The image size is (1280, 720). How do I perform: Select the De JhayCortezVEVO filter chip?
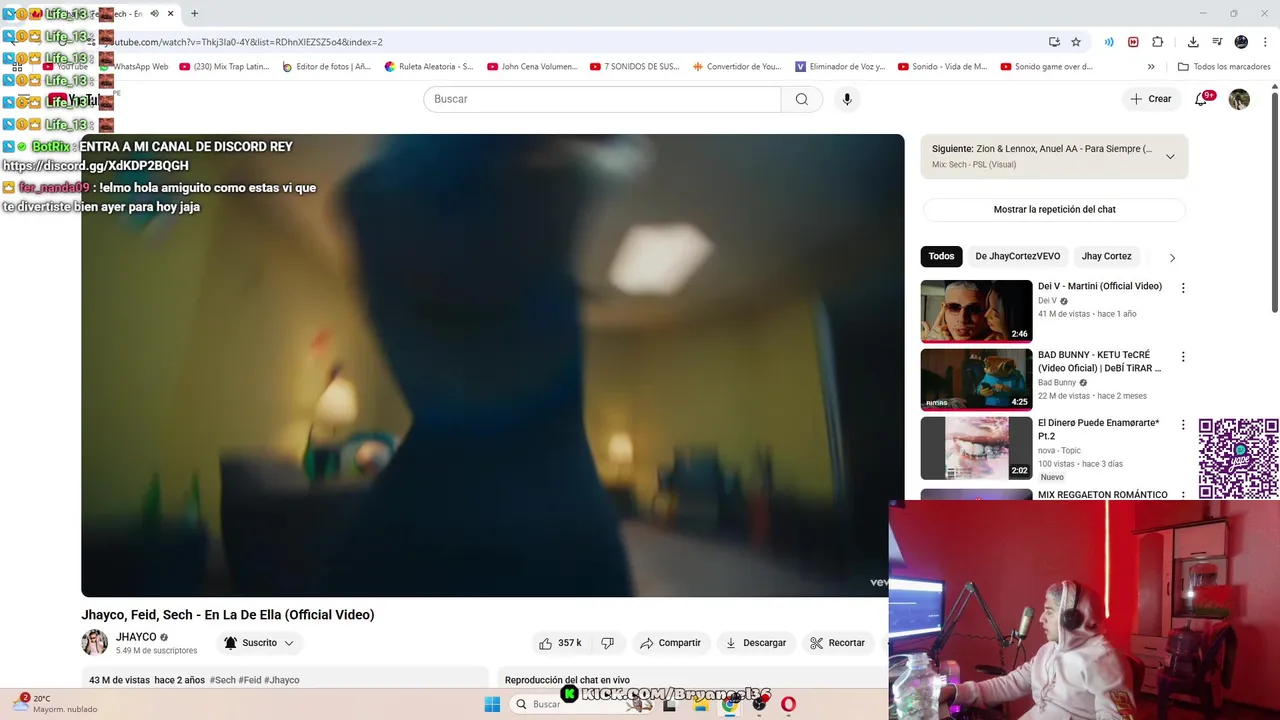point(1017,256)
